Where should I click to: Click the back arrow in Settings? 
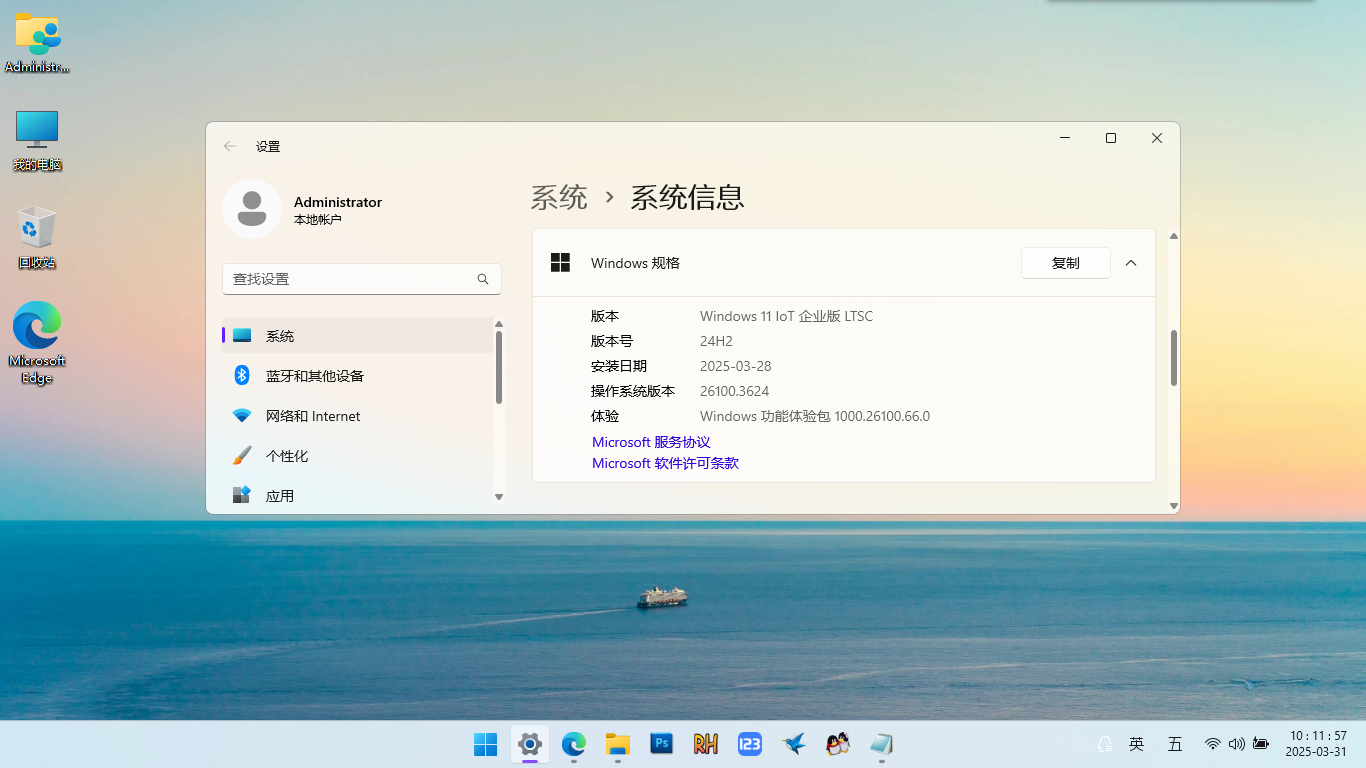pos(230,146)
